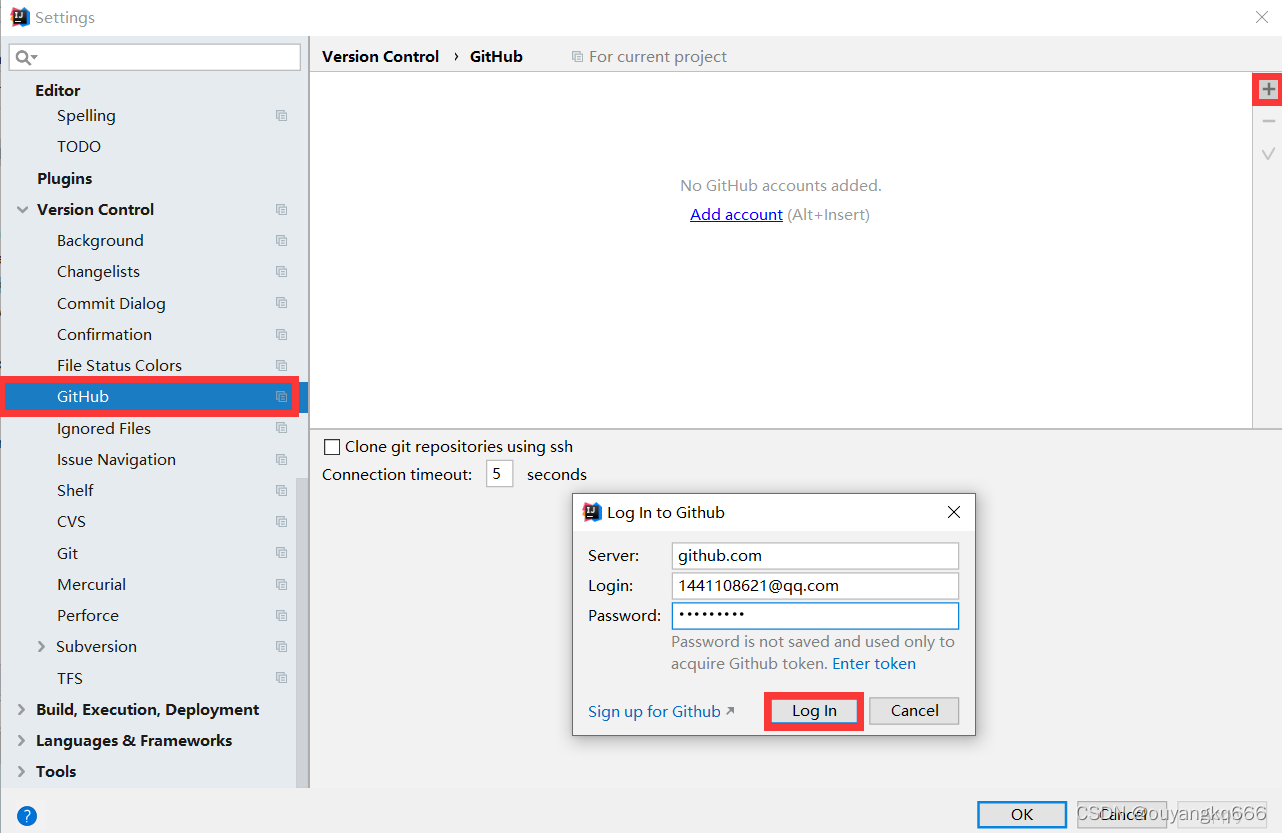
Task: Expand the Tools section
Action: point(22,772)
